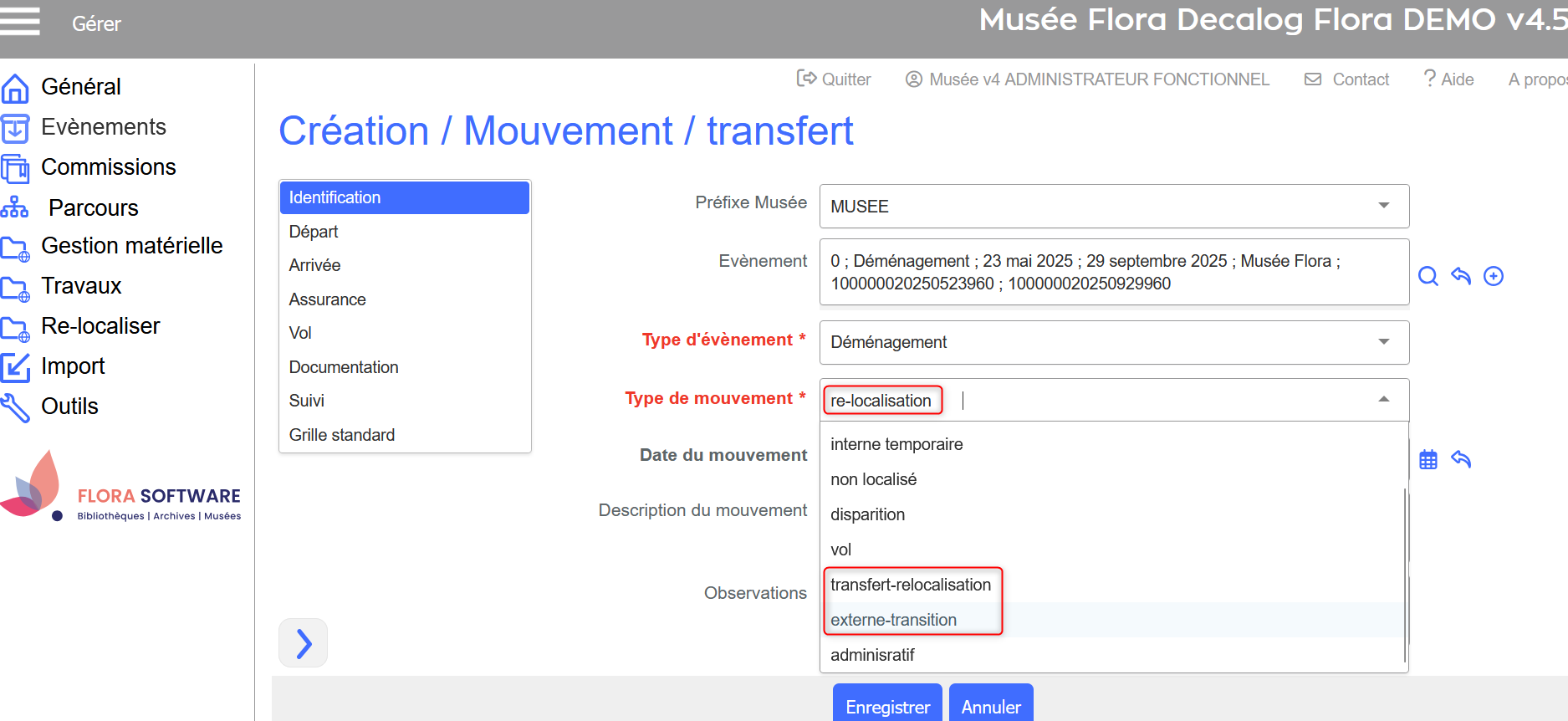Collapse the Type de mouvement dropdown arrow
The width and height of the screenshot is (1568, 721).
point(1384,400)
